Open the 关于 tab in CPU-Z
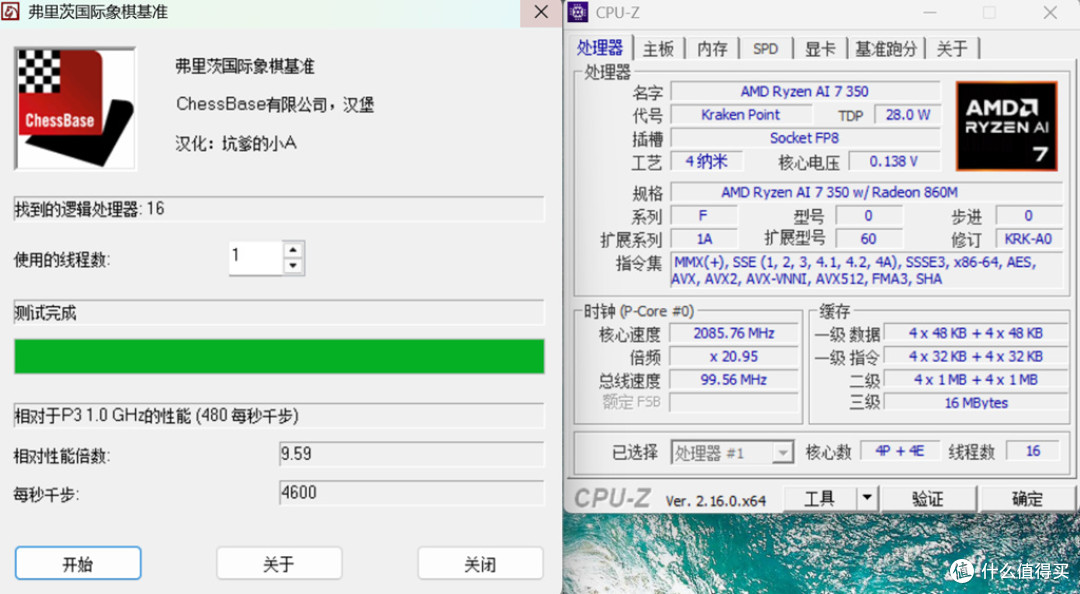Viewport: 1080px width, 594px height. pyautogui.click(x=952, y=49)
